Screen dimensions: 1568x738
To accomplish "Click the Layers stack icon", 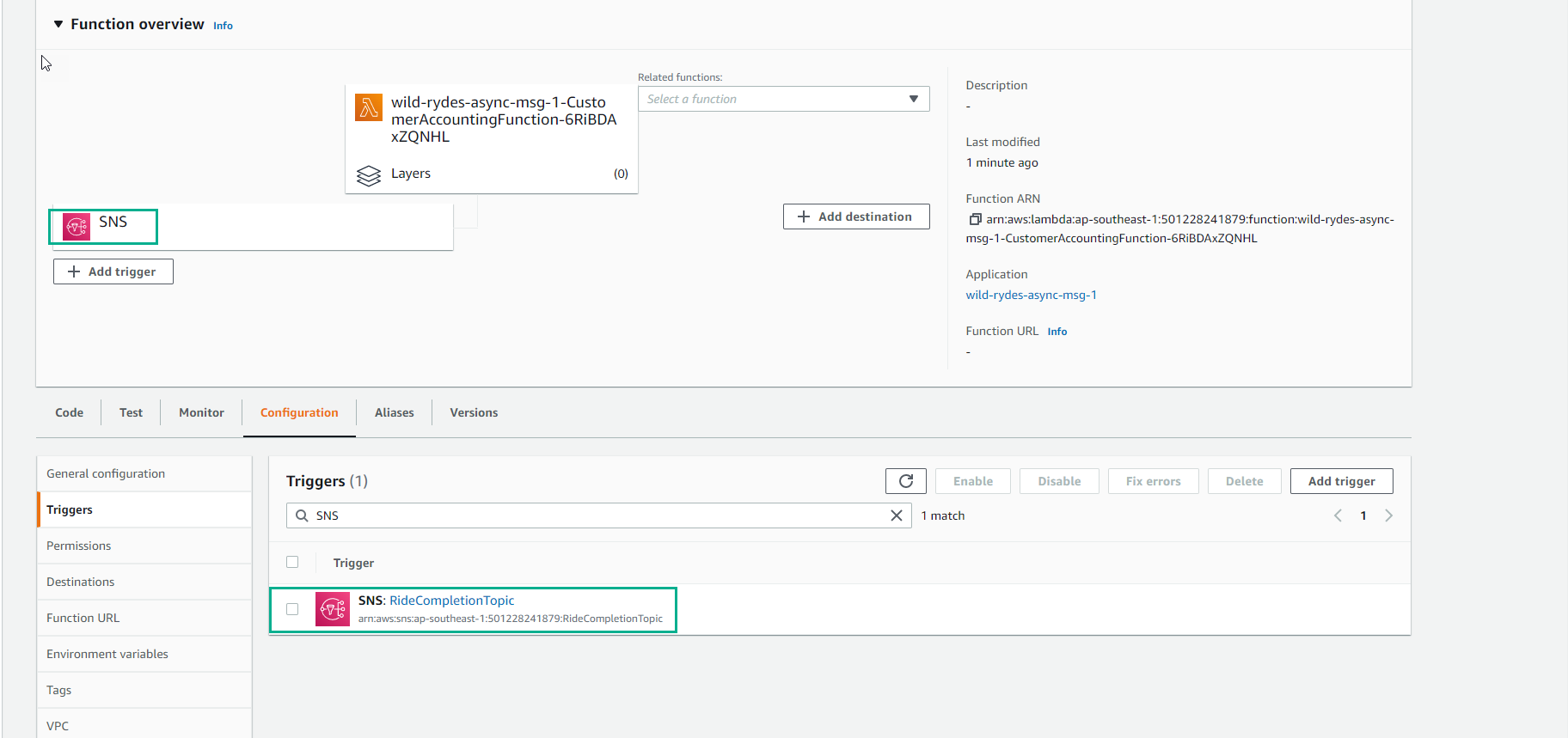I will click(x=369, y=175).
